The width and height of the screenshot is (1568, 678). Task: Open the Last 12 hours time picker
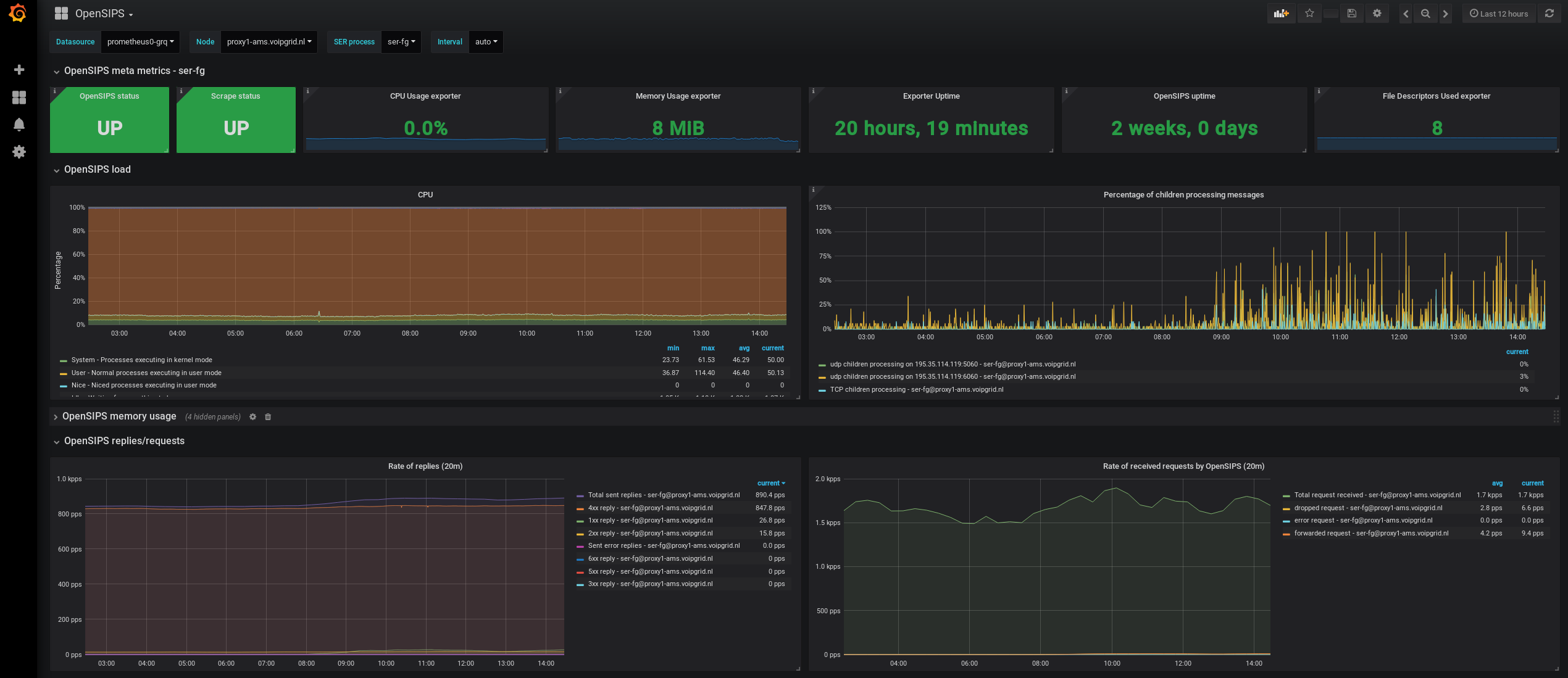(x=1498, y=14)
